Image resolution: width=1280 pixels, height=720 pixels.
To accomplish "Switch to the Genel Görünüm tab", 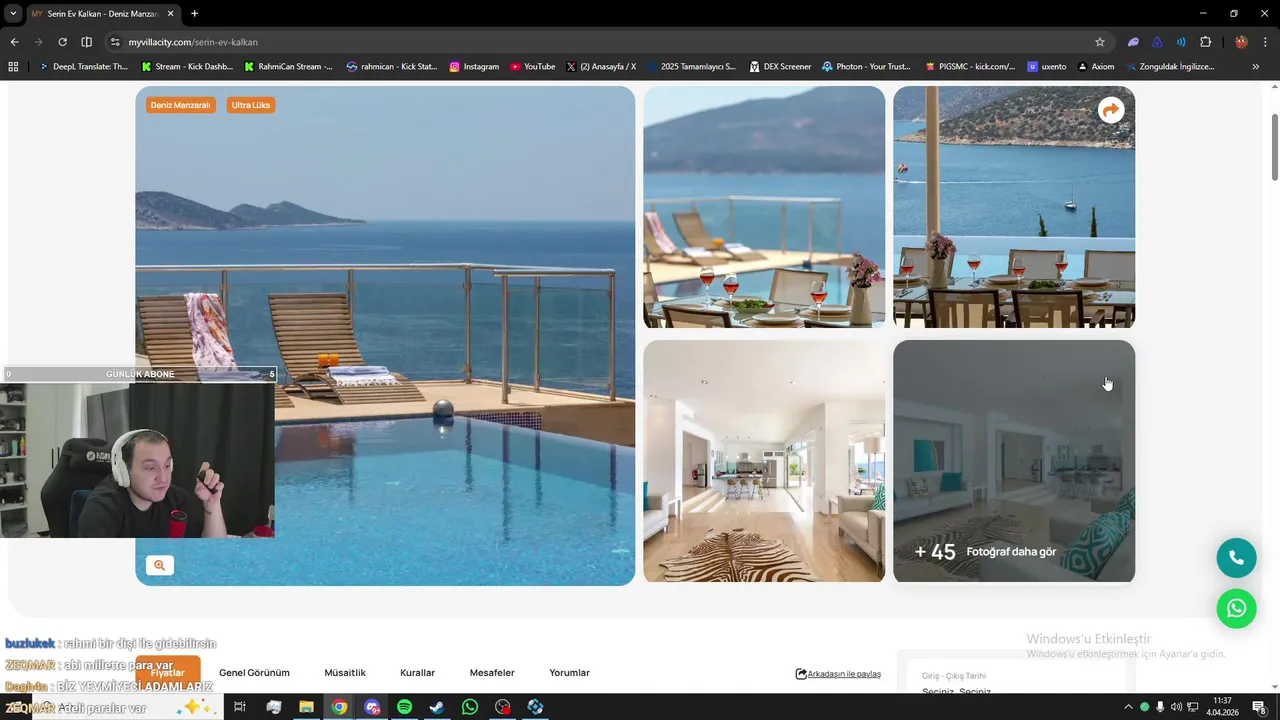I will pos(254,673).
